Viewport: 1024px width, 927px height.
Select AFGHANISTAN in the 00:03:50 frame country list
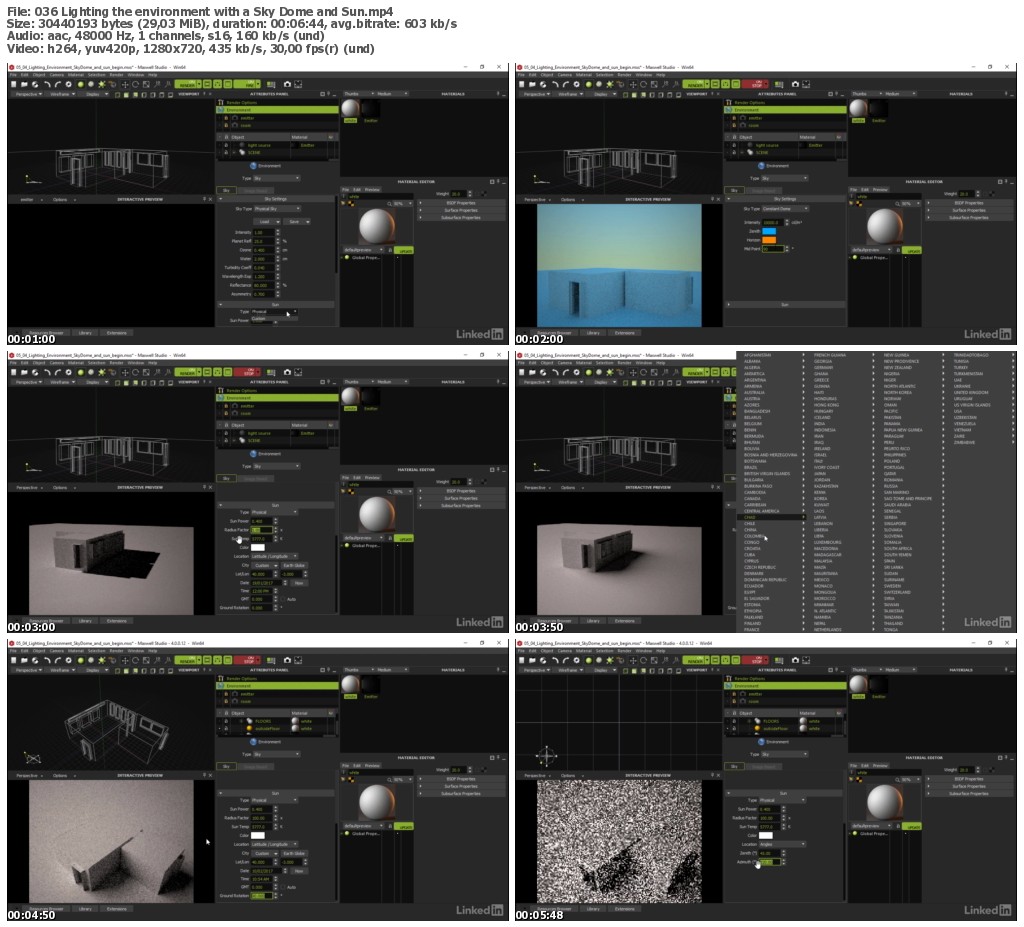758,355
